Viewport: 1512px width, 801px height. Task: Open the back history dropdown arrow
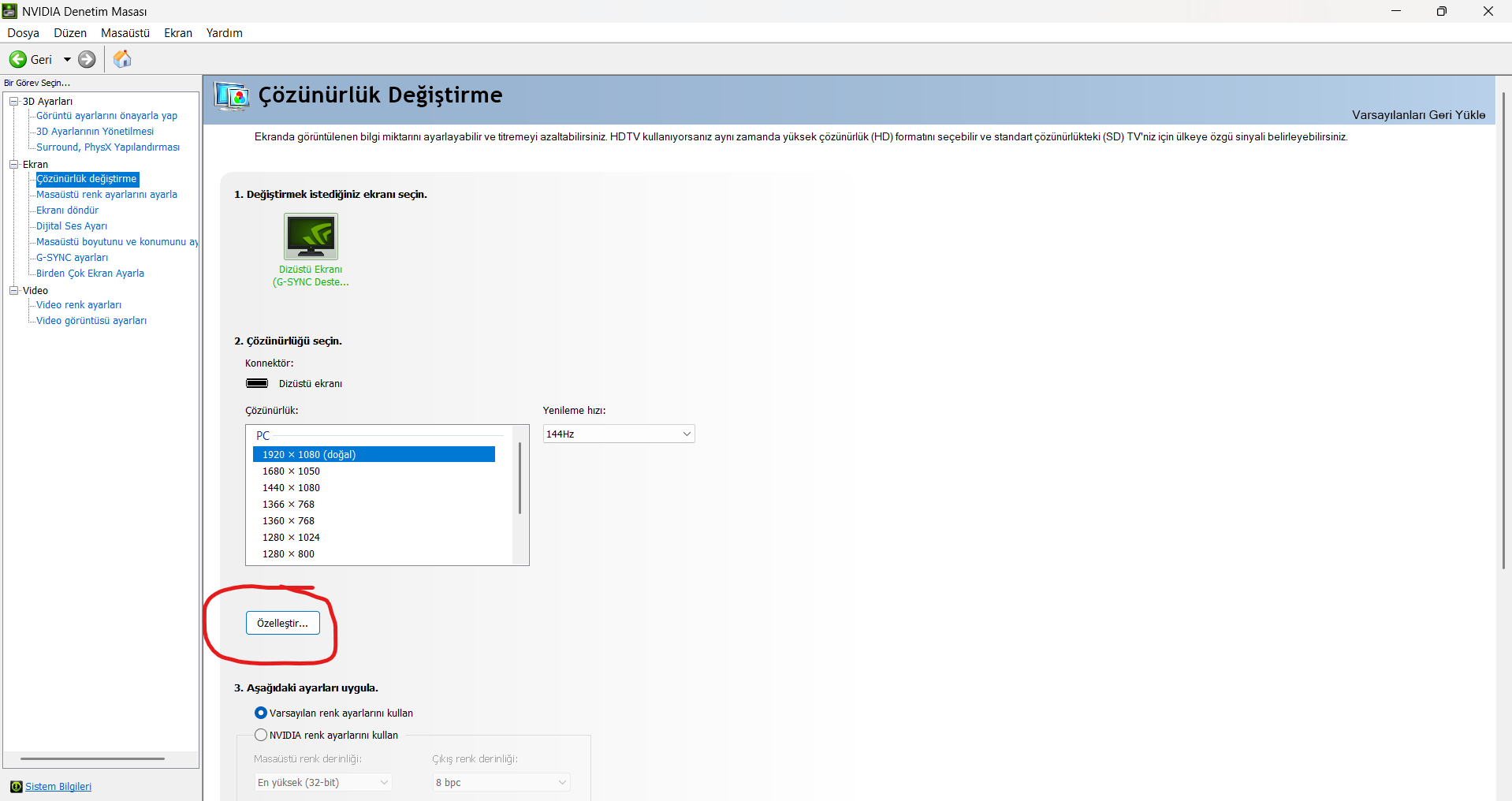point(67,59)
